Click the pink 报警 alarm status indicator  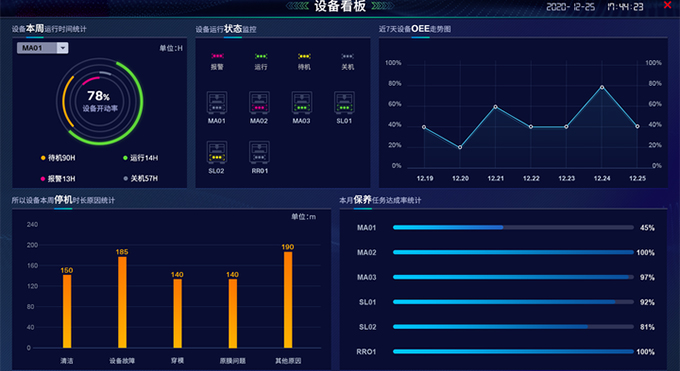[x=217, y=56]
